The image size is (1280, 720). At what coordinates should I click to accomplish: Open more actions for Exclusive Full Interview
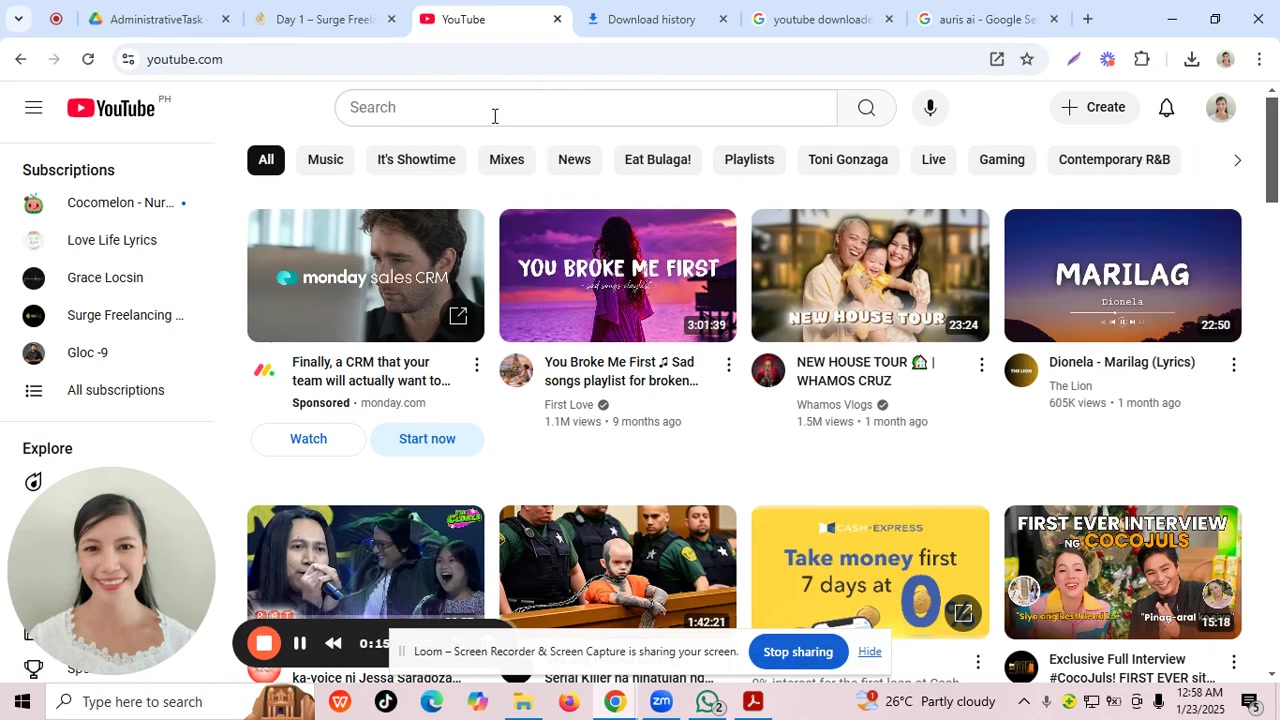(1233, 662)
